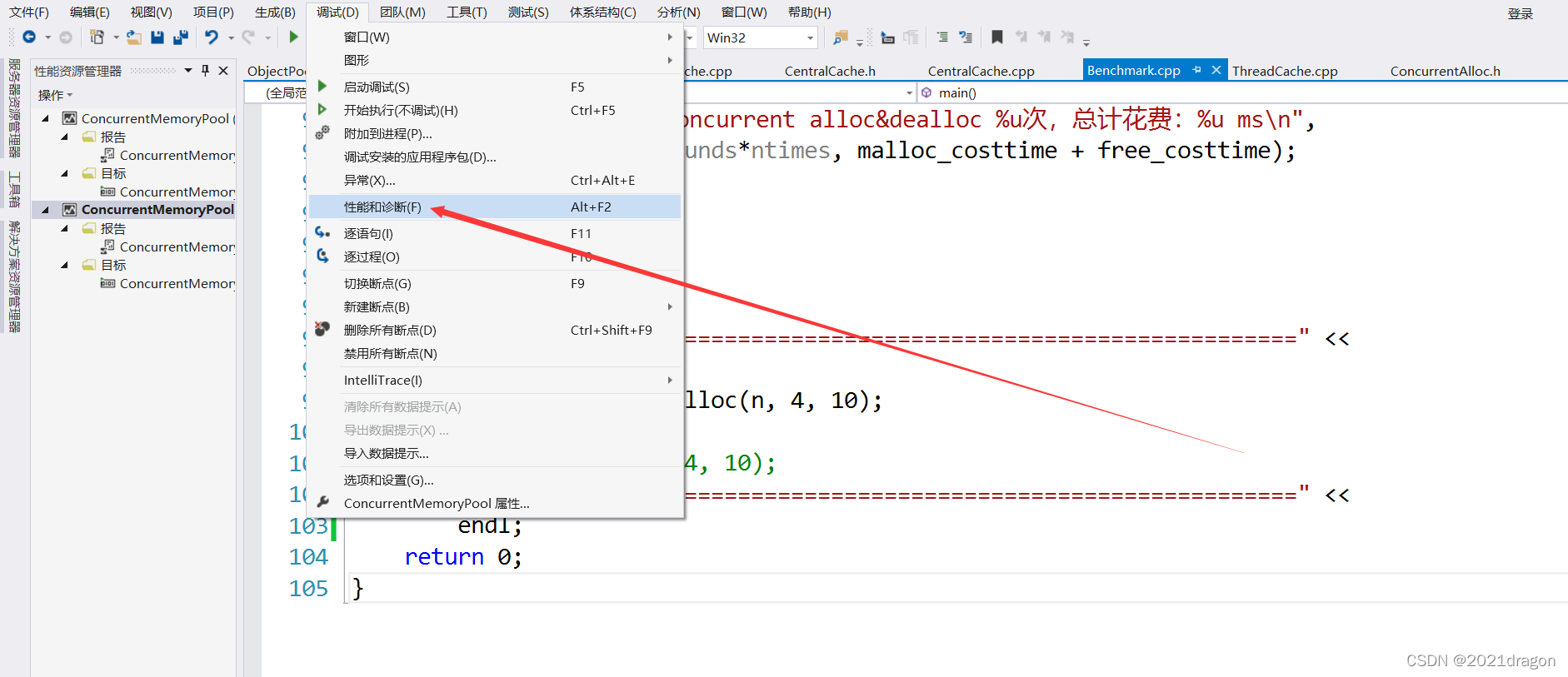Open the 测试(S) menu
1568x677 pixels.
(x=528, y=12)
